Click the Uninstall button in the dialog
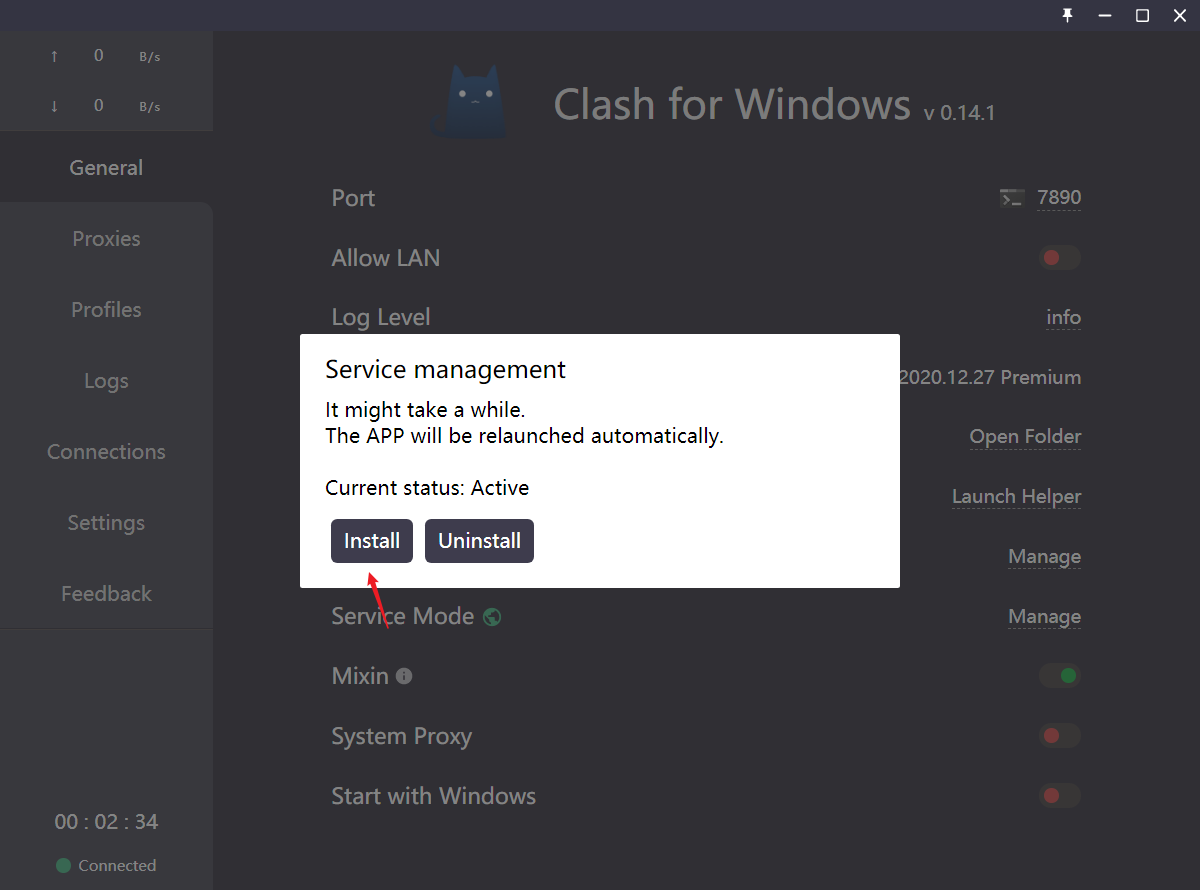Image resolution: width=1200 pixels, height=890 pixels. (x=479, y=541)
